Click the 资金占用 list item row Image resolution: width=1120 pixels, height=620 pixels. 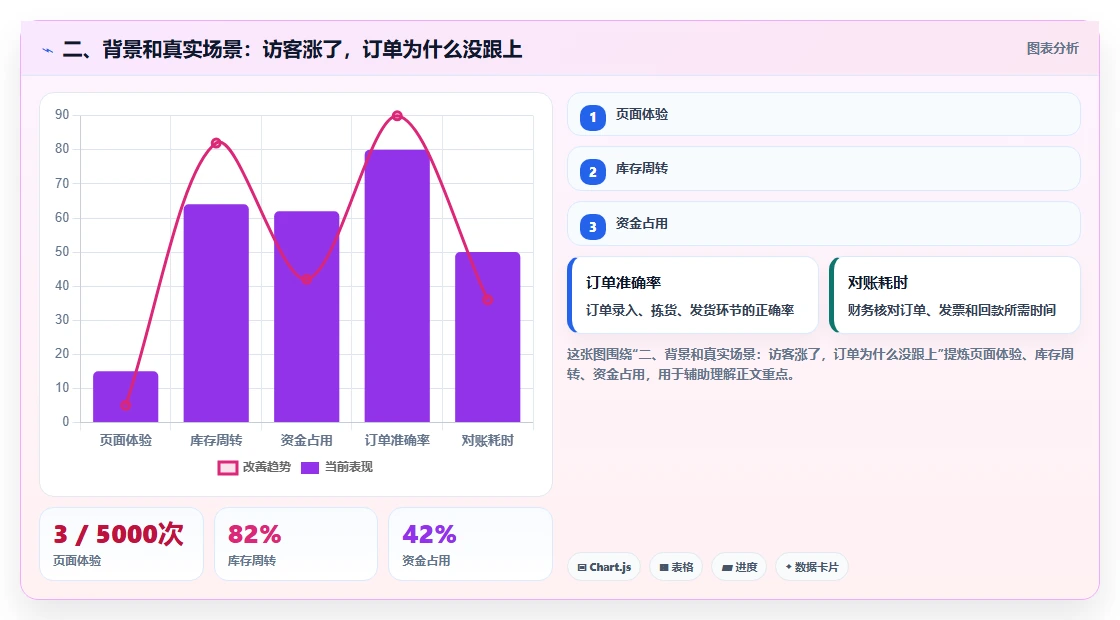click(824, 224)
